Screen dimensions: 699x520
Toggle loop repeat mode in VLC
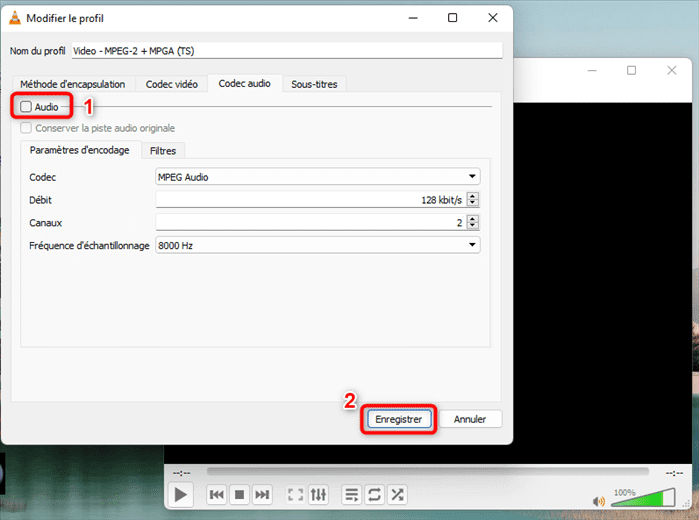[374, 495]
